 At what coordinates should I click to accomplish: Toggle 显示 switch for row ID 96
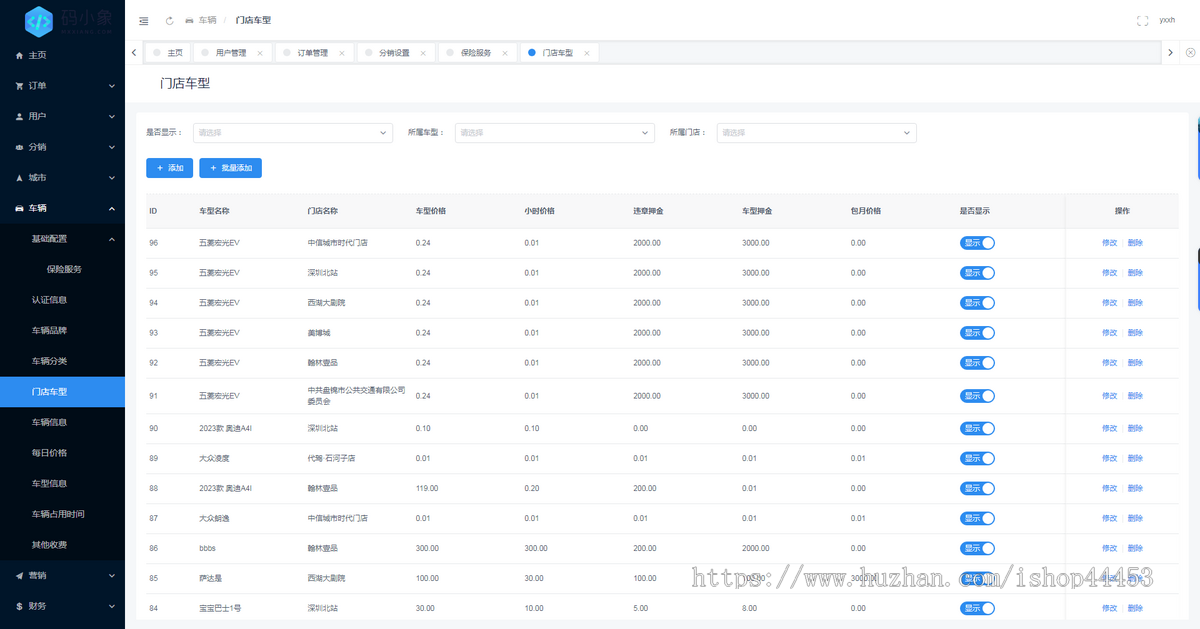click(x=977, y=243)
